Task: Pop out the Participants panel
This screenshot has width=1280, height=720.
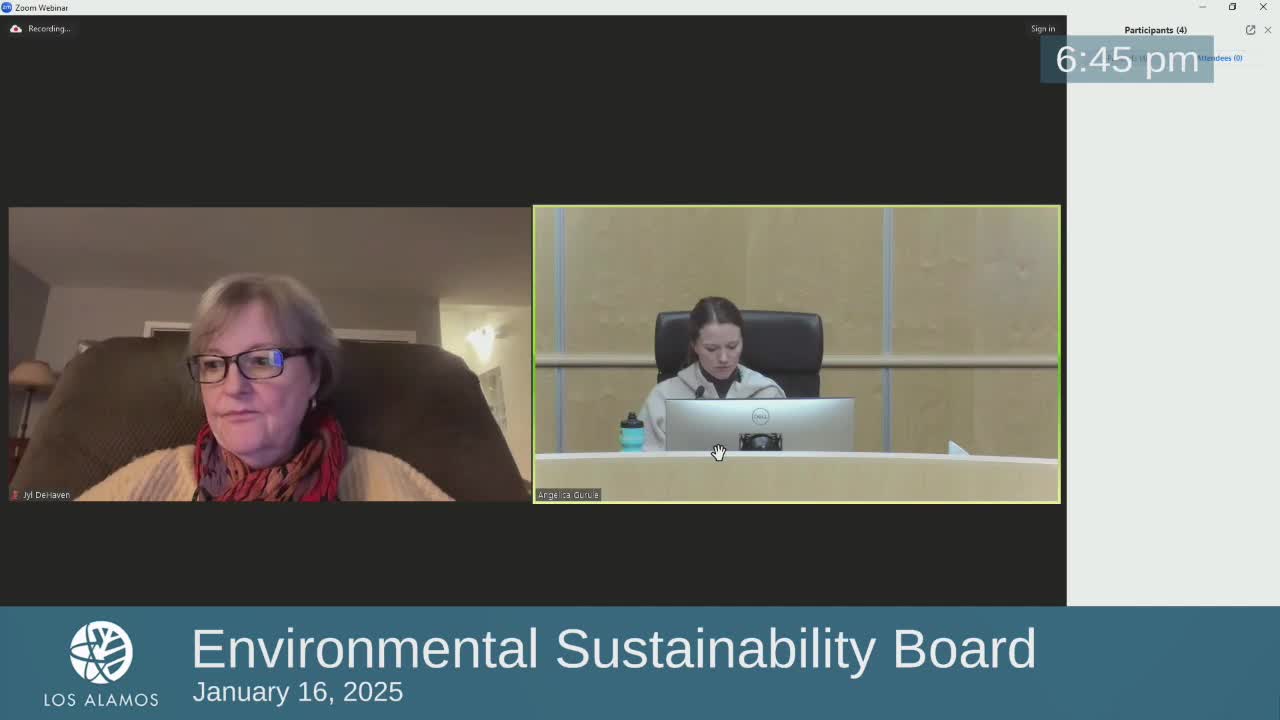Action: pos(1250,30)
